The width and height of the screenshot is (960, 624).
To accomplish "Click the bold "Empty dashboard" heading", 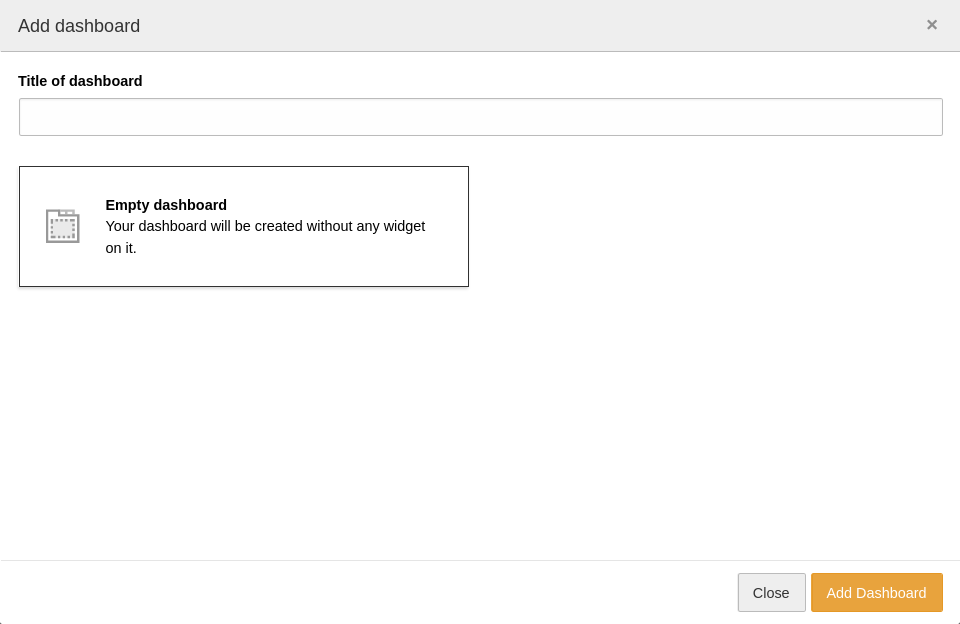I will coord(166,205).
